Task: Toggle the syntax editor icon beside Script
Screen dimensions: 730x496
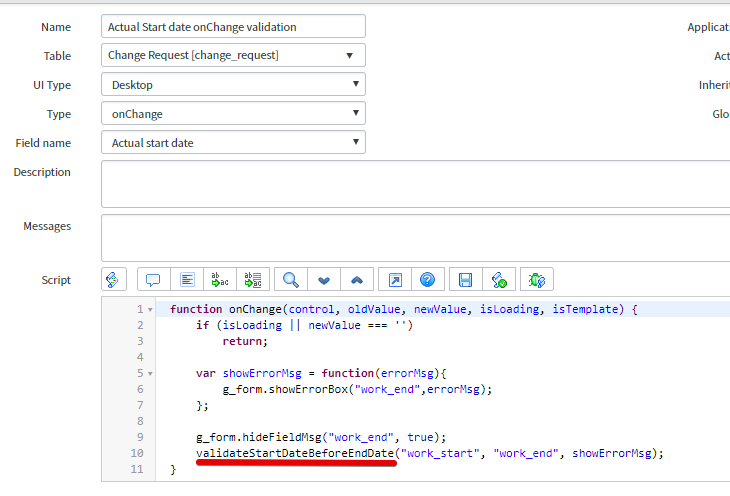Action: pyautogui.click(x=113, y=280)
